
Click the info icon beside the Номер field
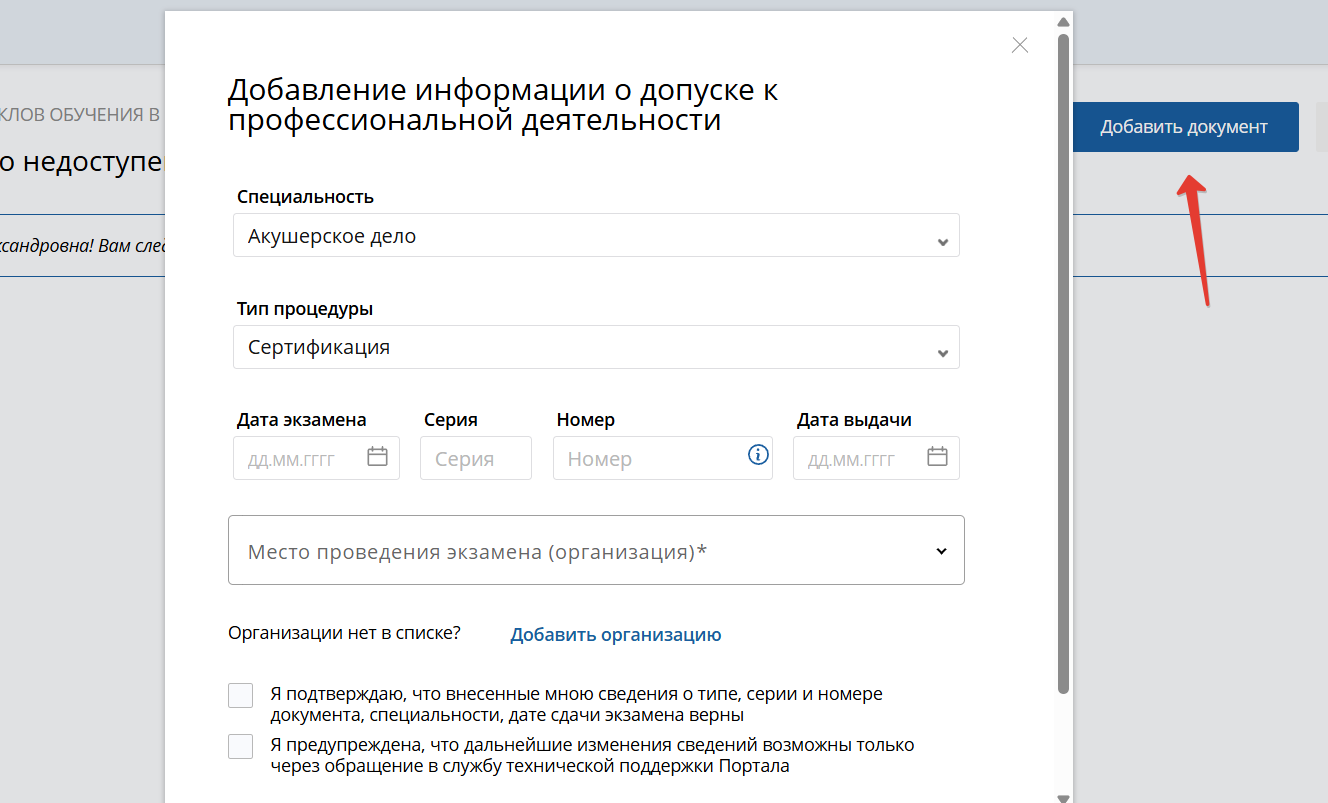[758, 457]
